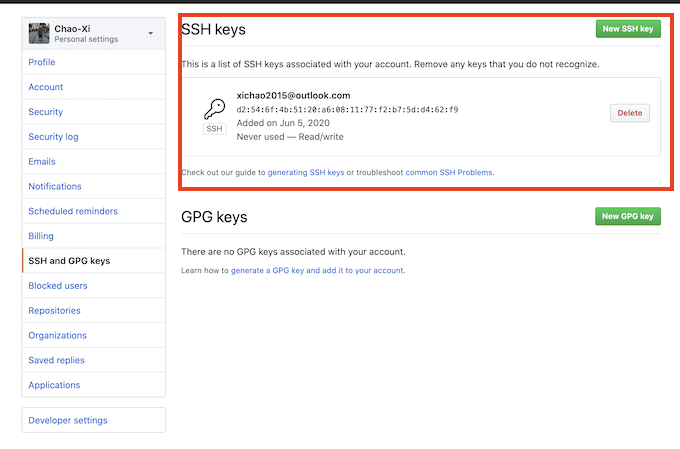Open Saved replies settings
This screenshot has width=680, height=449.
(56, 360)
